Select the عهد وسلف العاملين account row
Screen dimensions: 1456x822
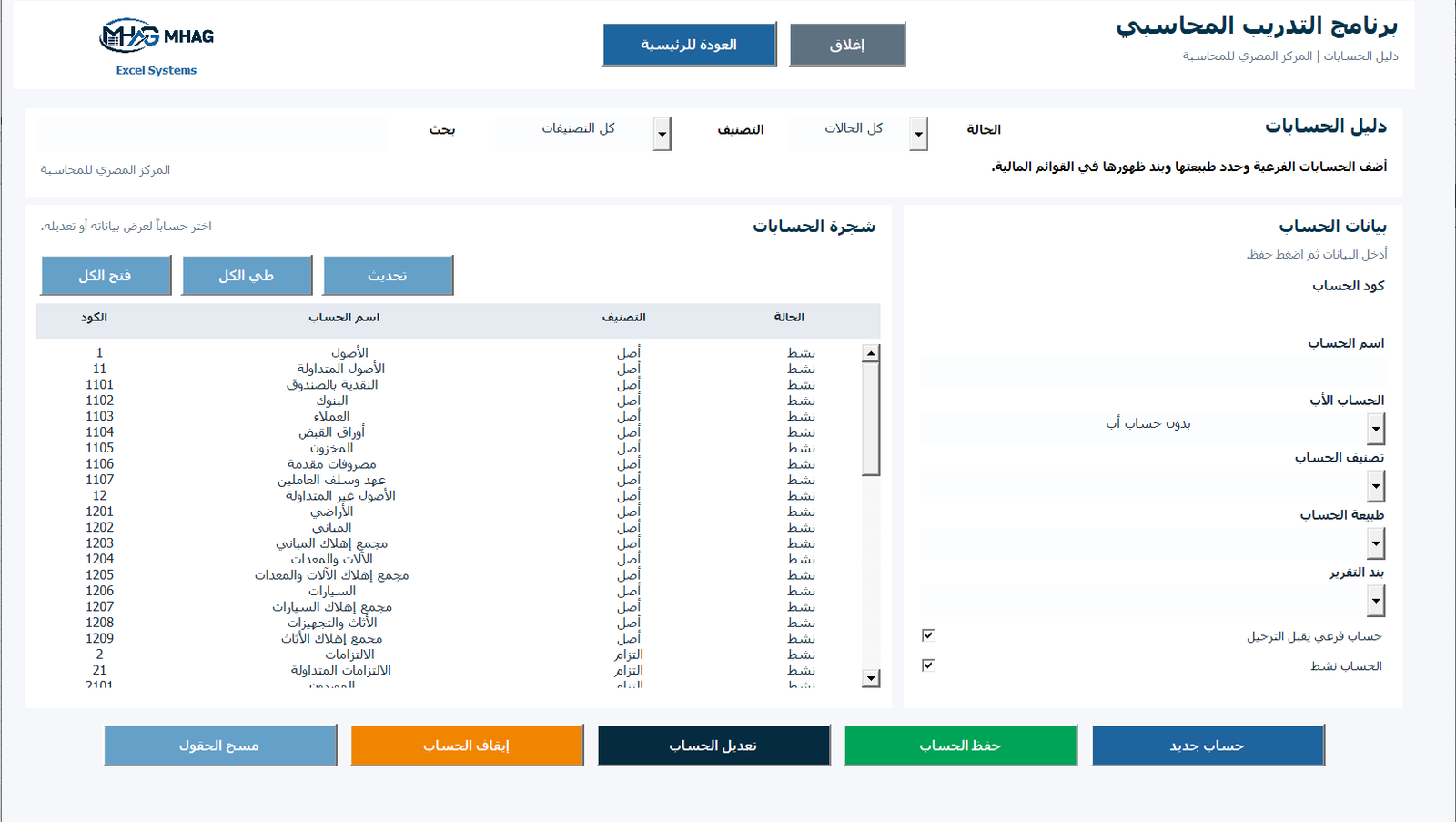pos(450,481)
